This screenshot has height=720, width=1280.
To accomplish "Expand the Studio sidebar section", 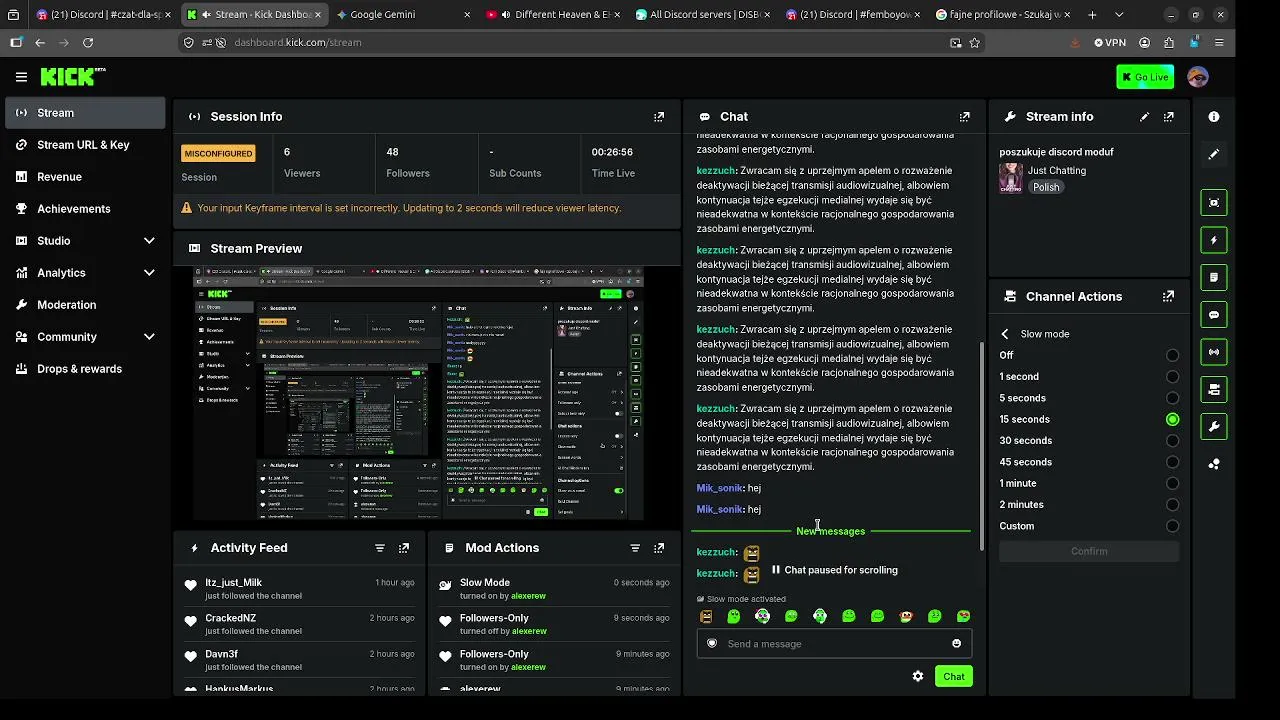I will (x=85, y=241).
